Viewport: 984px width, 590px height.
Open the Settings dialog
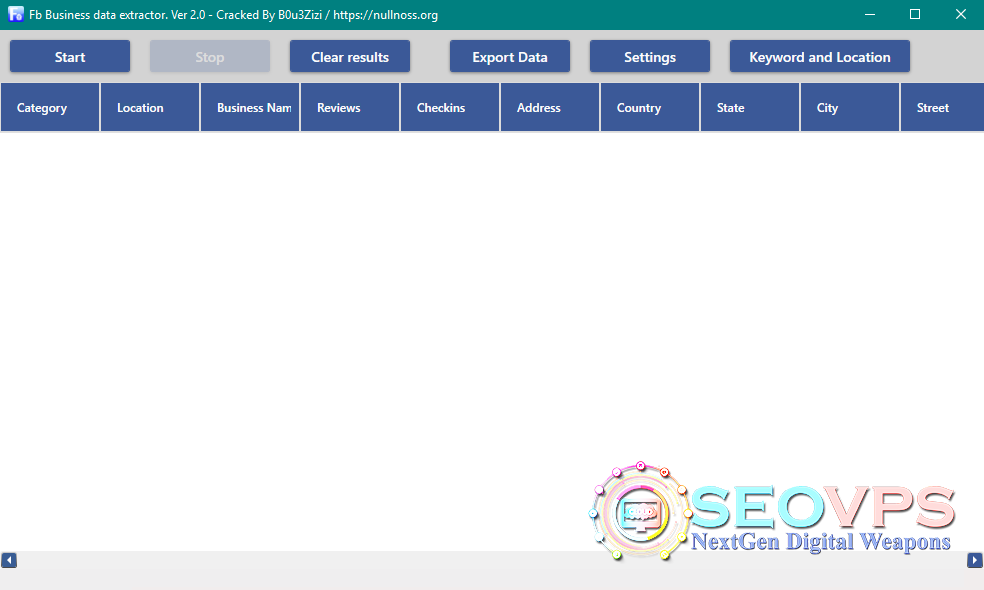point(650,56)
